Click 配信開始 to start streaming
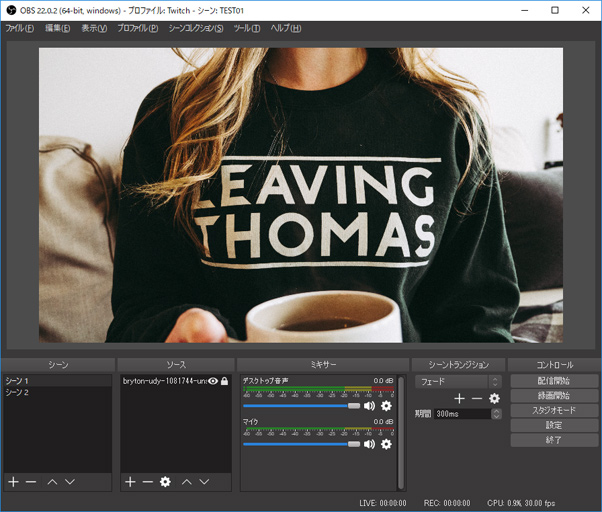The width and height of the screenshot is (602, 512). click(x=554, y=381)
